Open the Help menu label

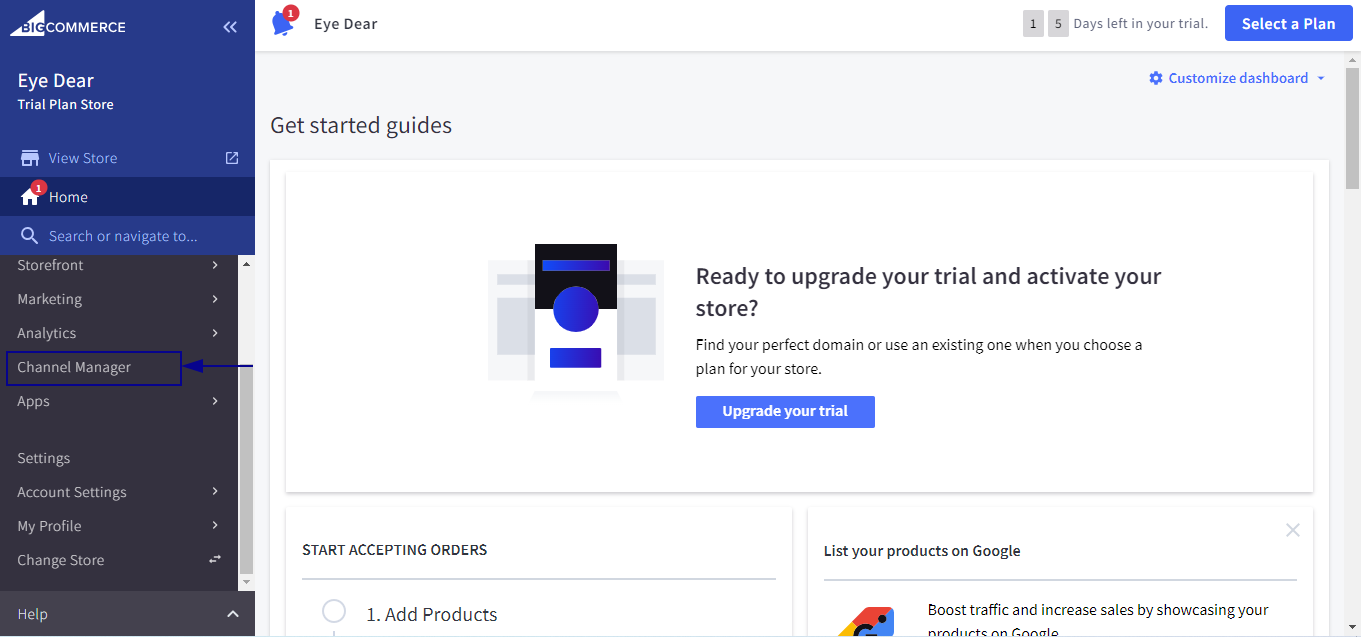coord(32,614)
